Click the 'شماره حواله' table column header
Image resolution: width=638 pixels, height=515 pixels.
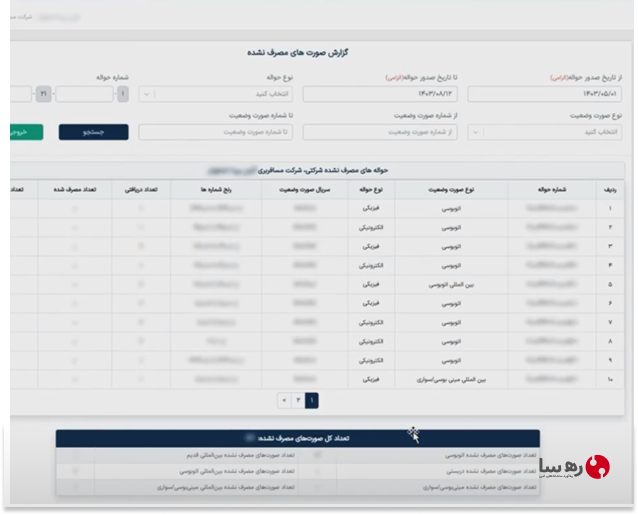(552, 190)
